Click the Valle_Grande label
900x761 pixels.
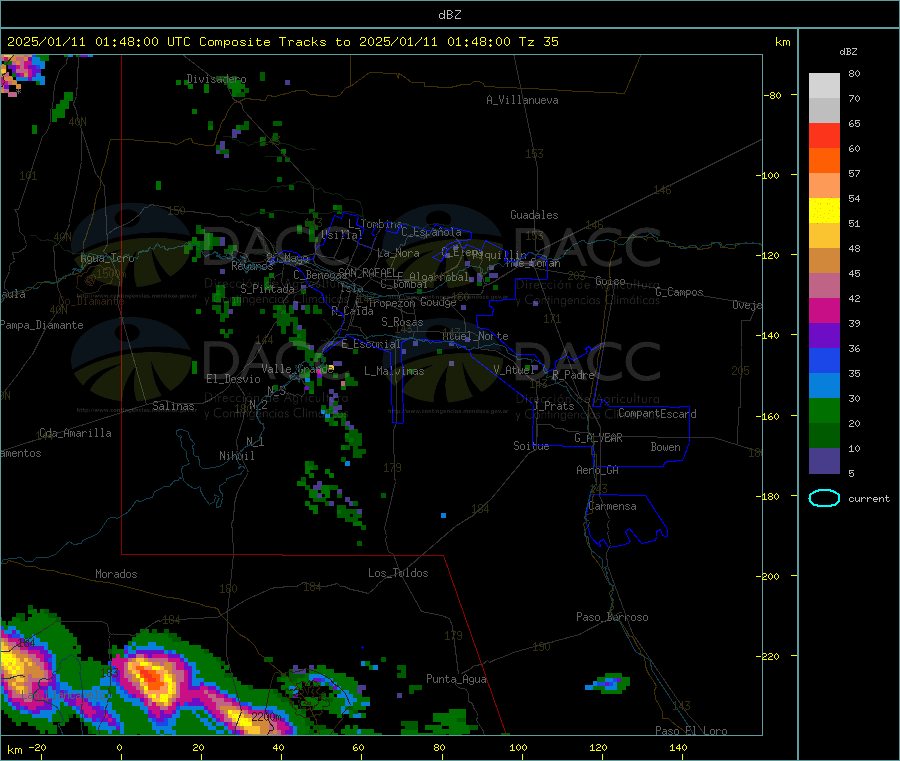(297, 369)
